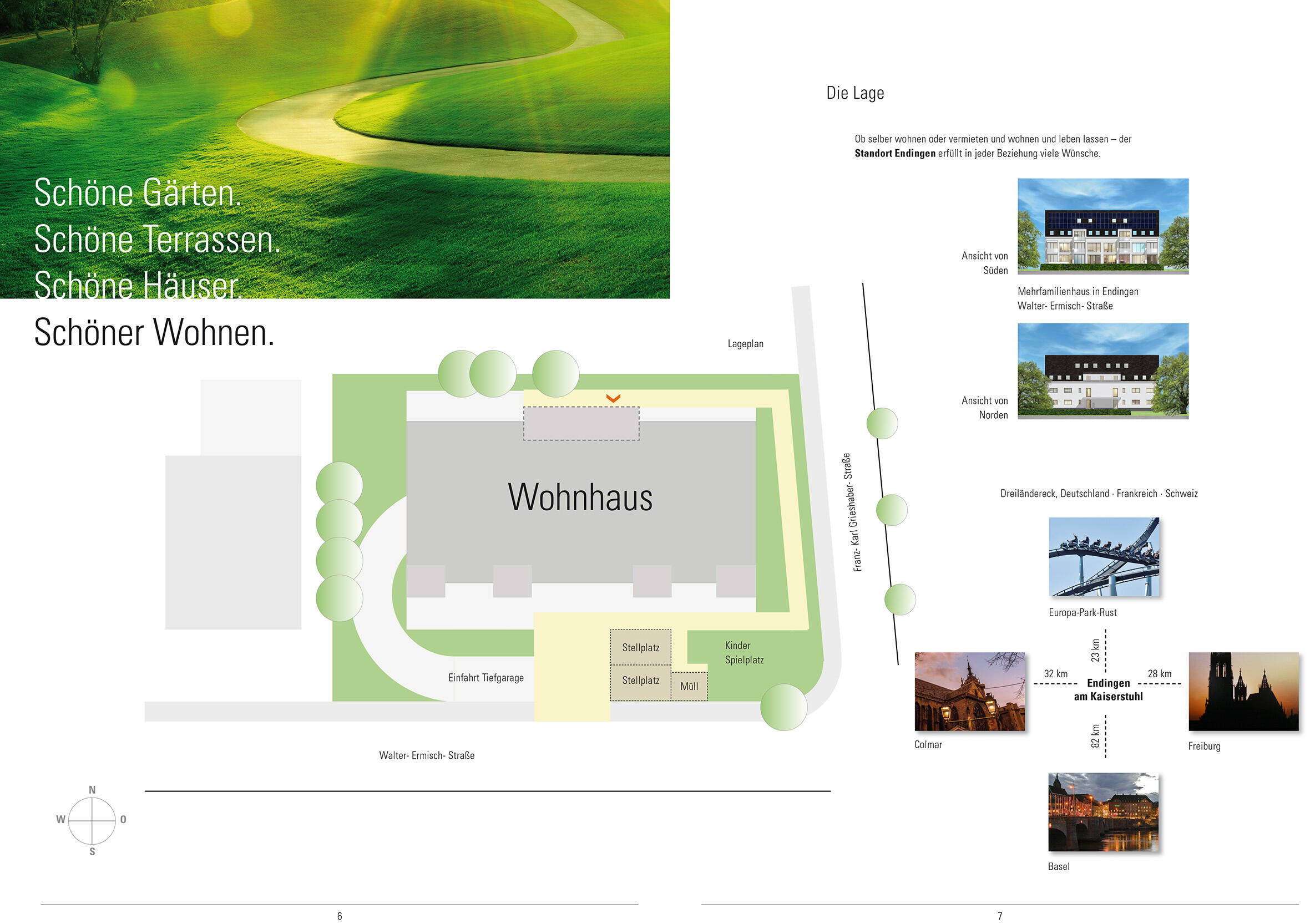The image size is (1310, 924).
Task: Click the Lageplan caption
Action: click(x=745, y=344)
